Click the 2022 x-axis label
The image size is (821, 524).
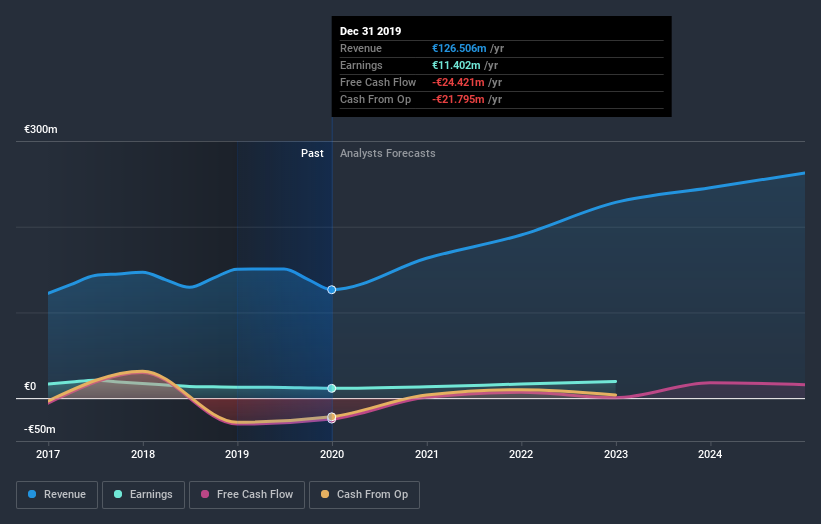521,454
